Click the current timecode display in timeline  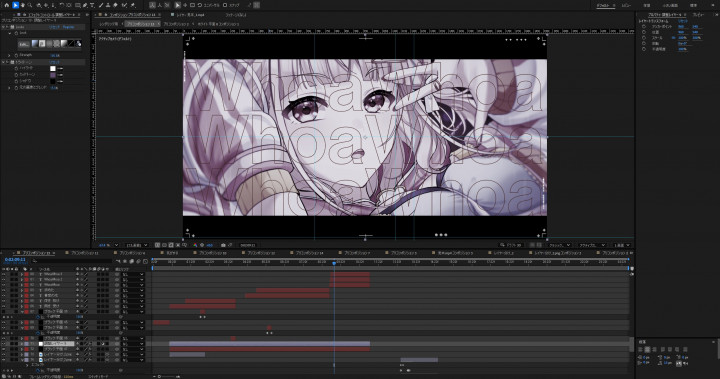15,260
